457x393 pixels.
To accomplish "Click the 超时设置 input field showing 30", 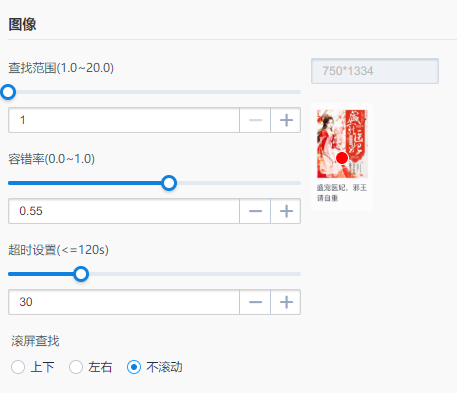I will (124, 302).
